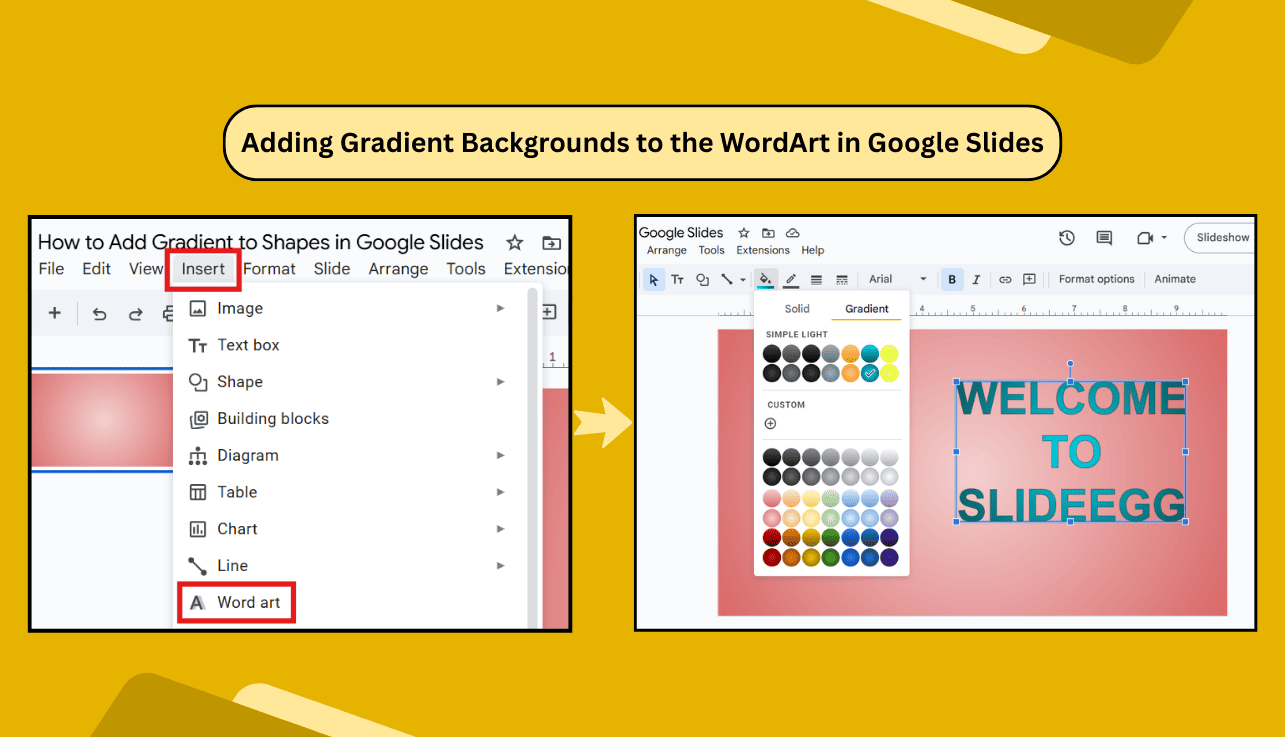Open Format options
The height and width of the screenshot is (737, 1285).
coord(1096,279)
